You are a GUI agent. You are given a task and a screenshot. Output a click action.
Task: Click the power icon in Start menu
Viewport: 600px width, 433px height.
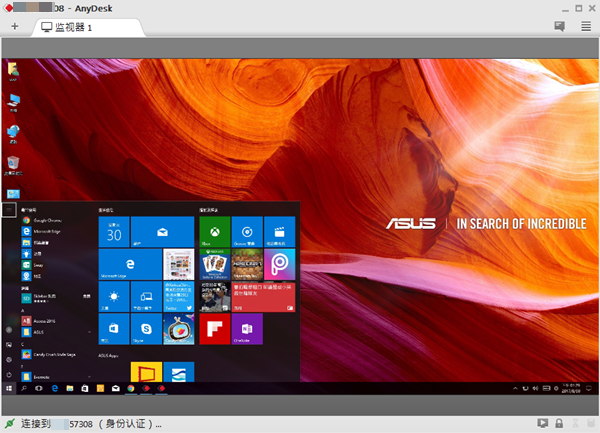(9, 374)
